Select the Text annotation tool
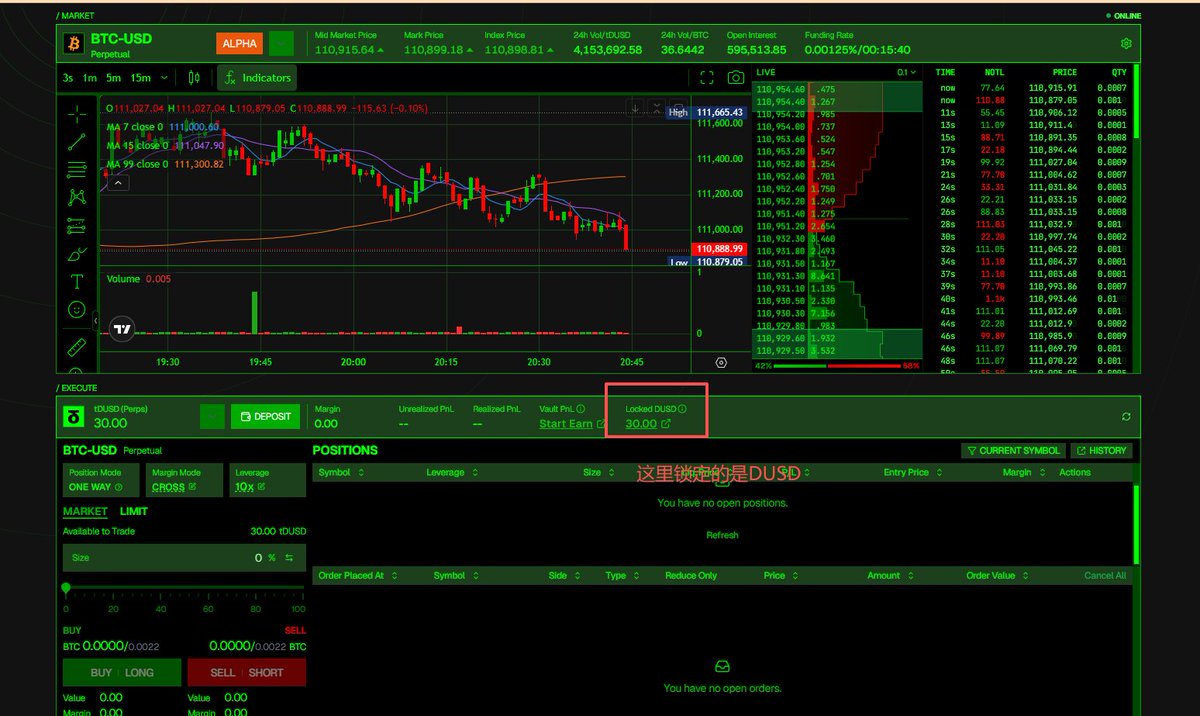The height and width of the screenshot is (716, 1200). [77, 282]
